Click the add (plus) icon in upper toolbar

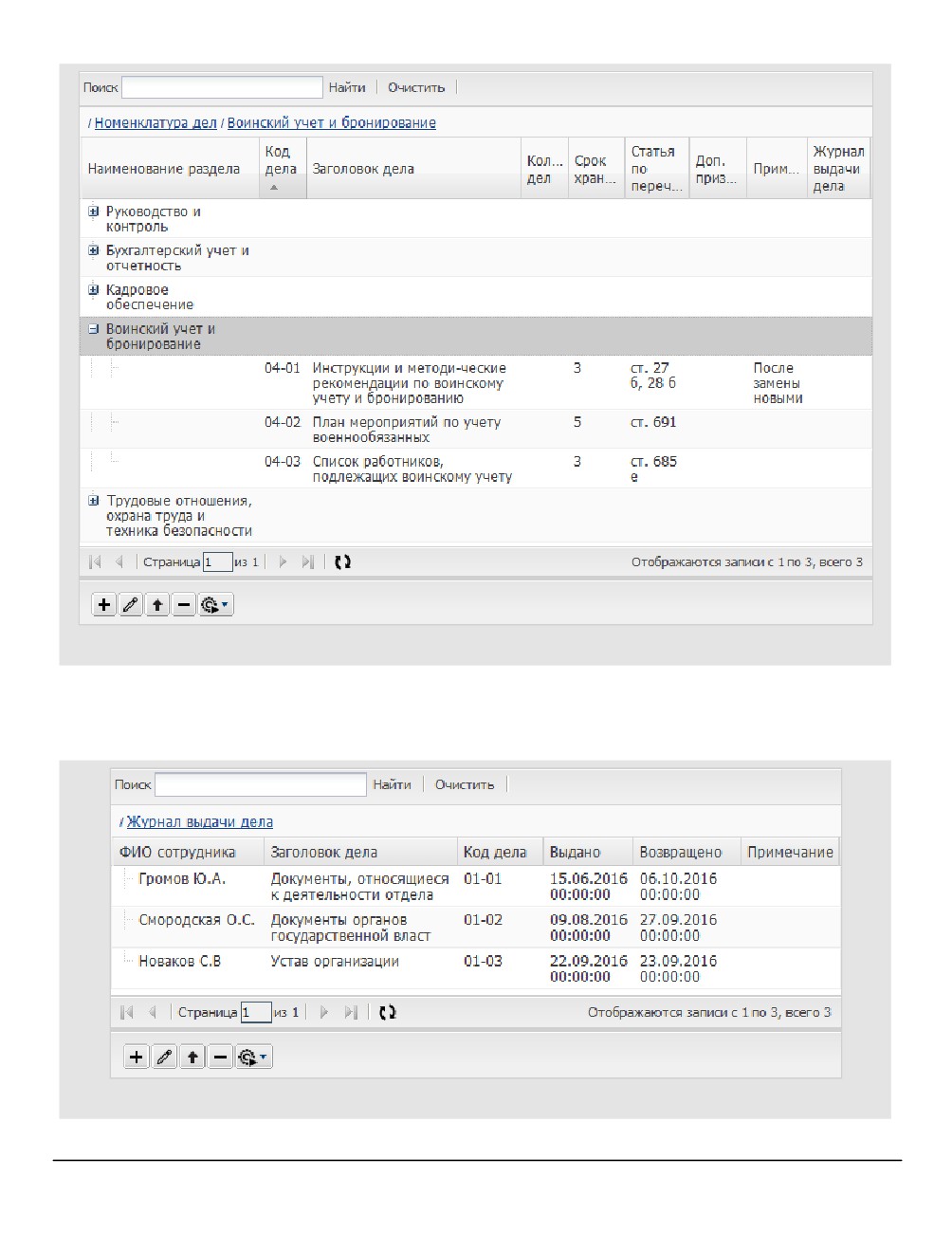(x=103, y=604)
